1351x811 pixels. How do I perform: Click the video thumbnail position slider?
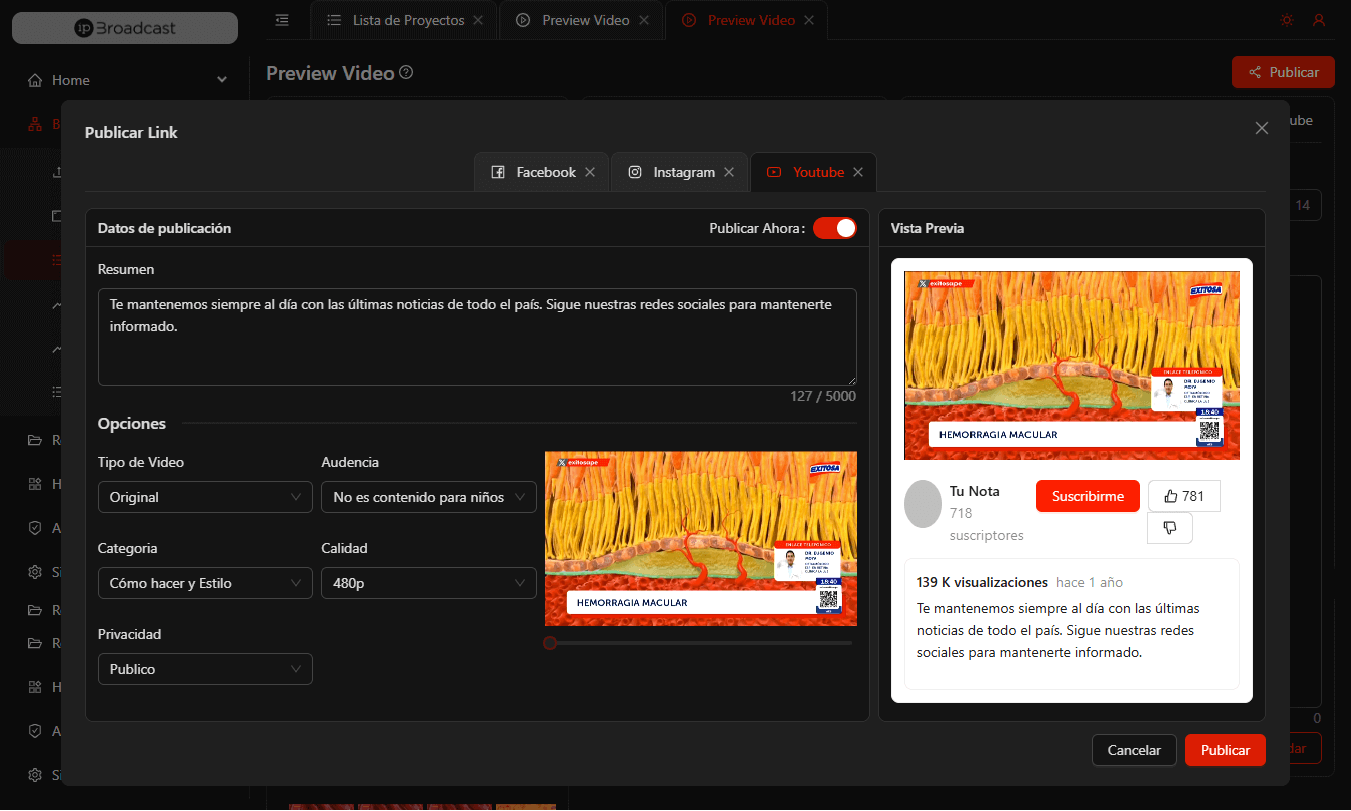click(699, 643)
